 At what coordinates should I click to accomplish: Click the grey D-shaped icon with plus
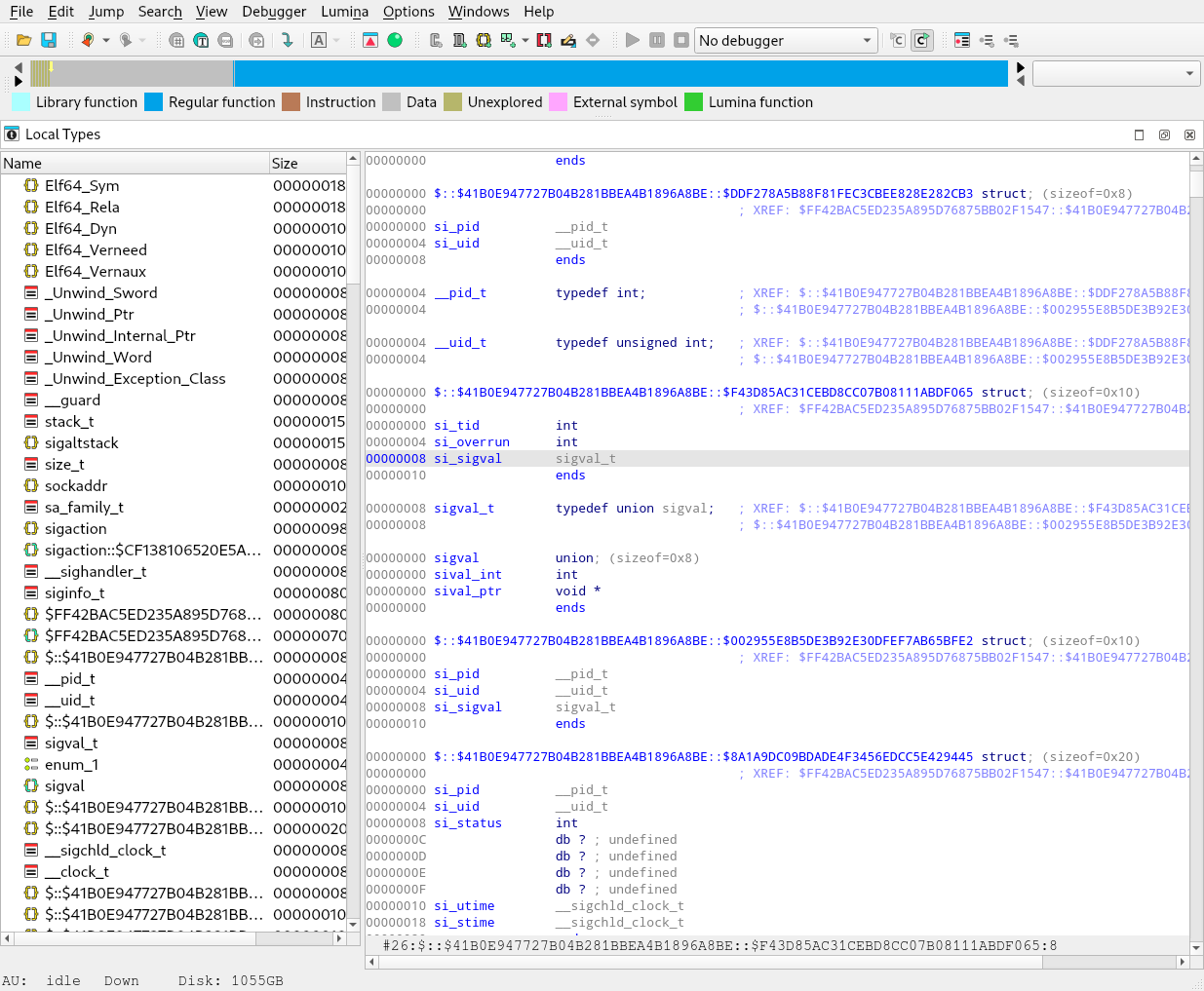[459, 40]
